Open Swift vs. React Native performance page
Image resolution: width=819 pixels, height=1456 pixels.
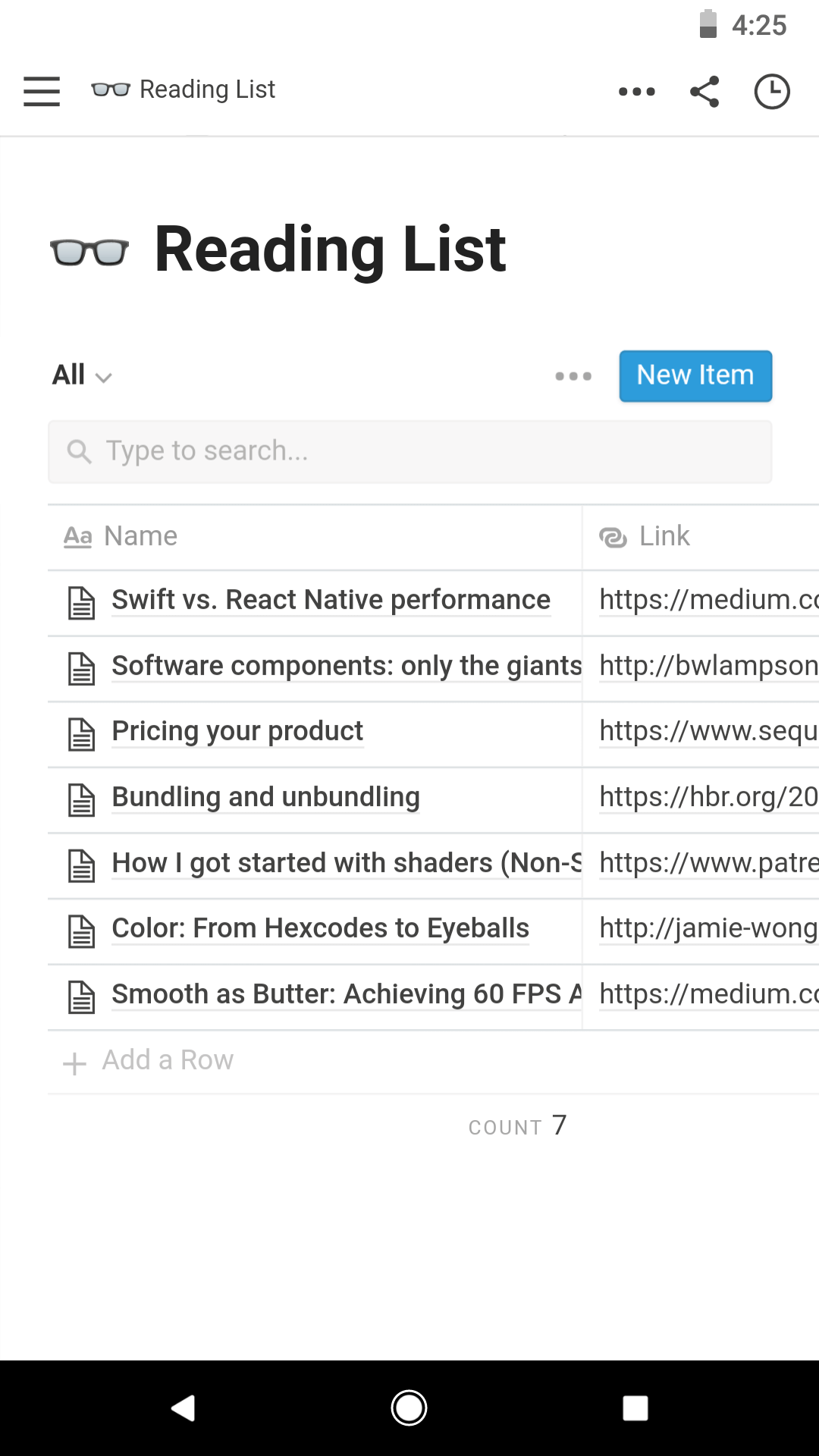331,600
